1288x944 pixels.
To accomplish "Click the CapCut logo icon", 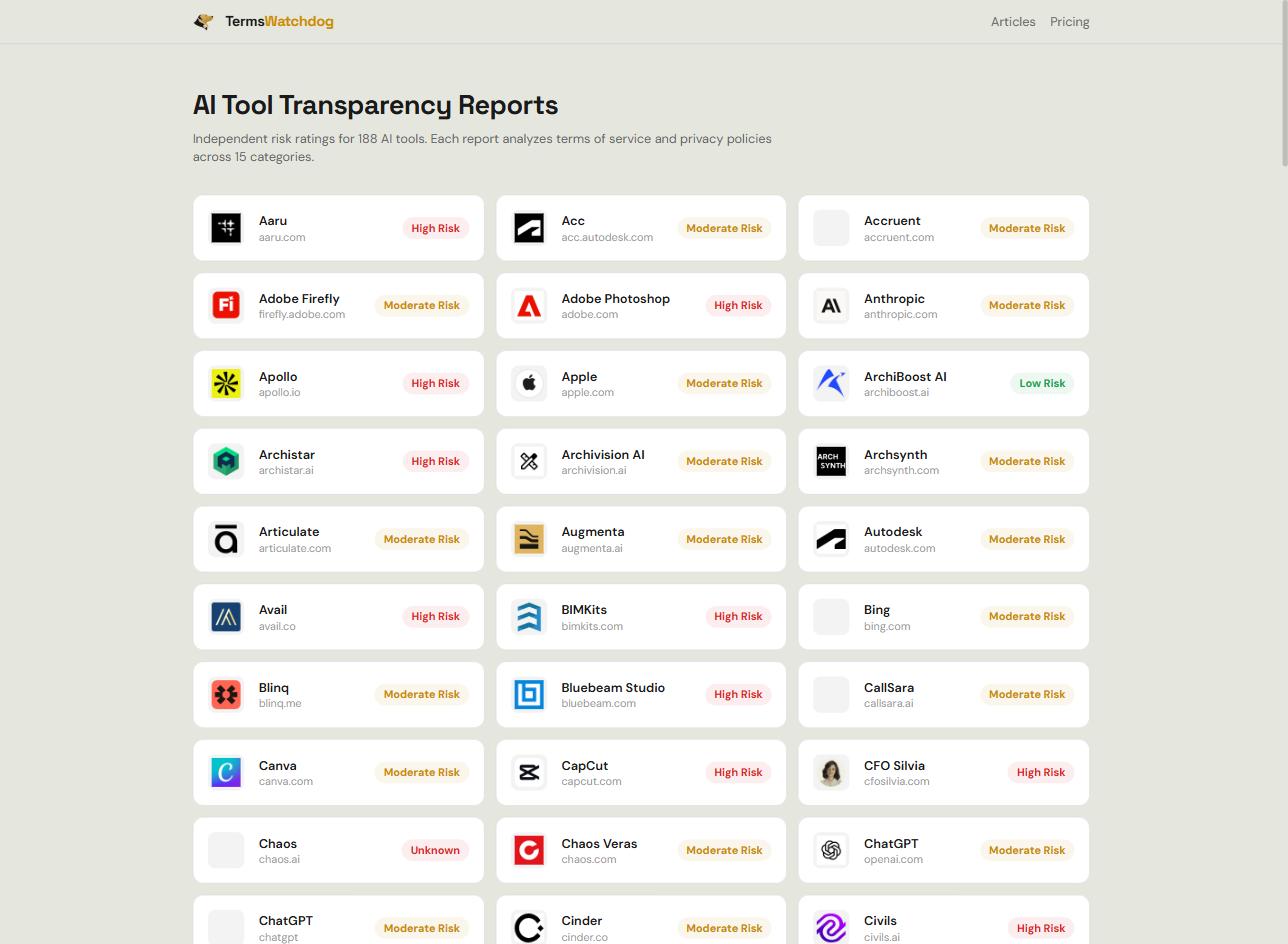I will (x=529, y=772).
